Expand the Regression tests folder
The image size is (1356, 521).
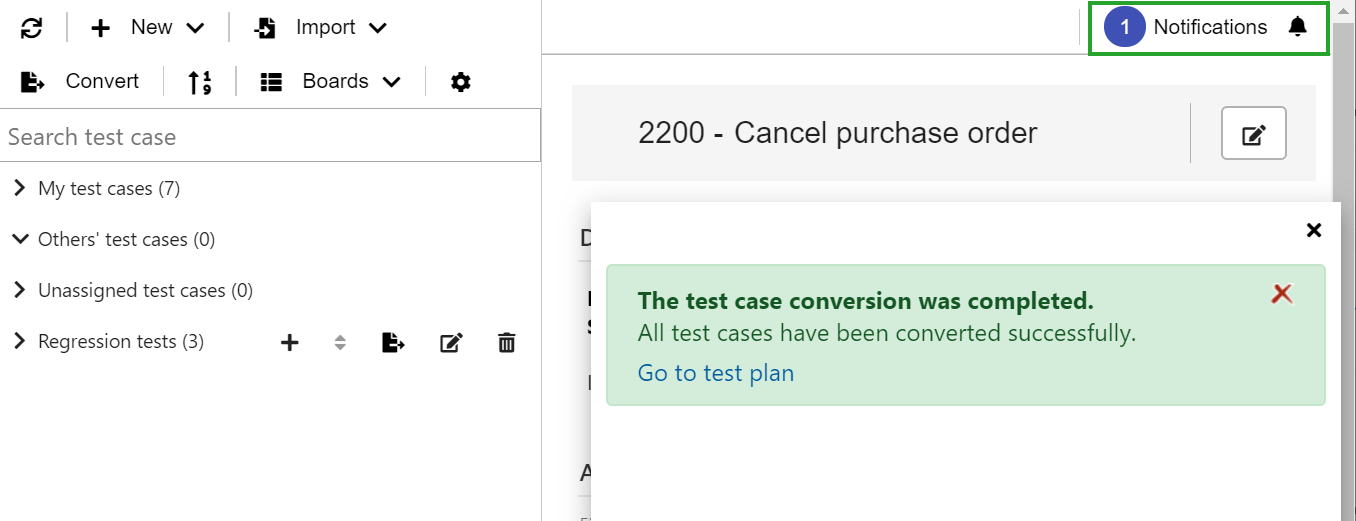19,341
